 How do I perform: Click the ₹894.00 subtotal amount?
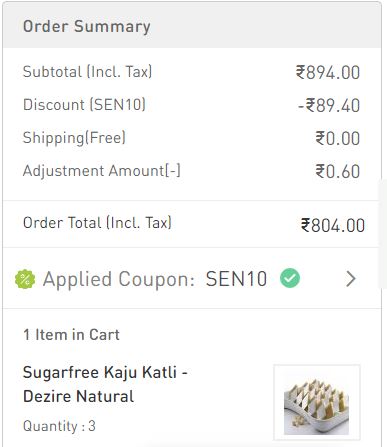(328, 72)
